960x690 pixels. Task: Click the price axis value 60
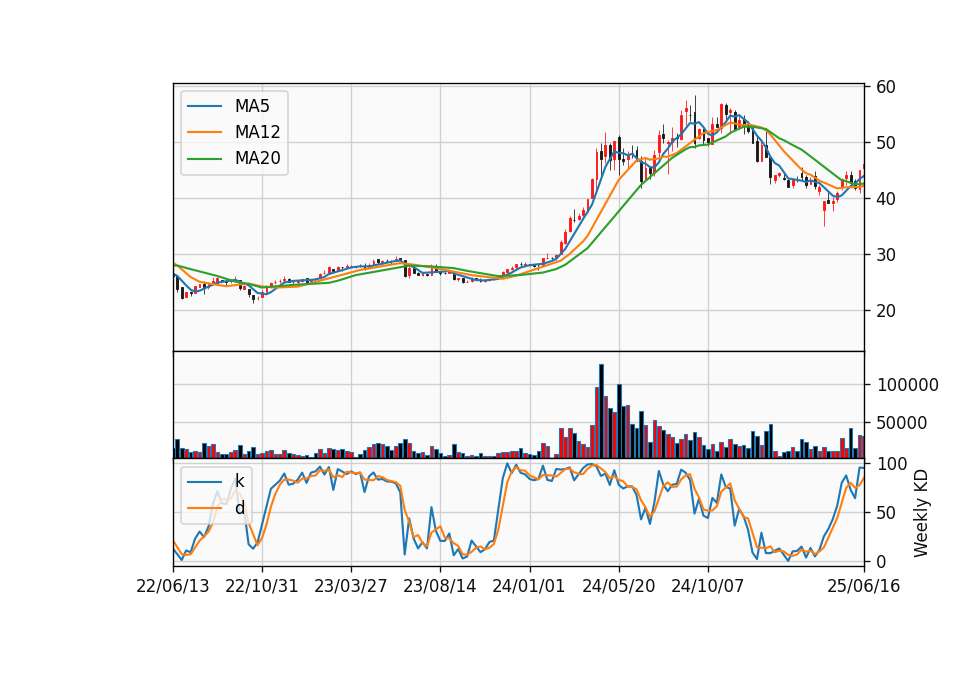coord(886,87)
